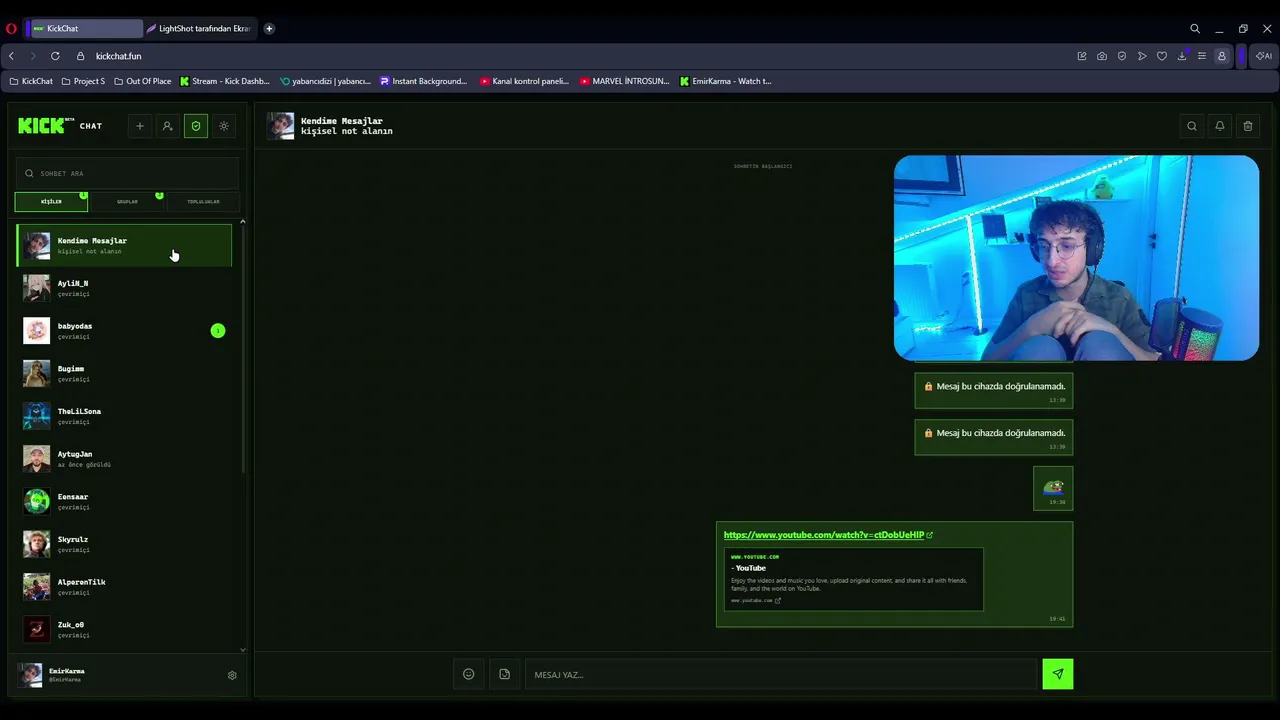The width and height of the screenshot is (1280, 720).
Task: Toggle chat notifications bell icon
Action: pyautogui.click(x=1220, y=126)
